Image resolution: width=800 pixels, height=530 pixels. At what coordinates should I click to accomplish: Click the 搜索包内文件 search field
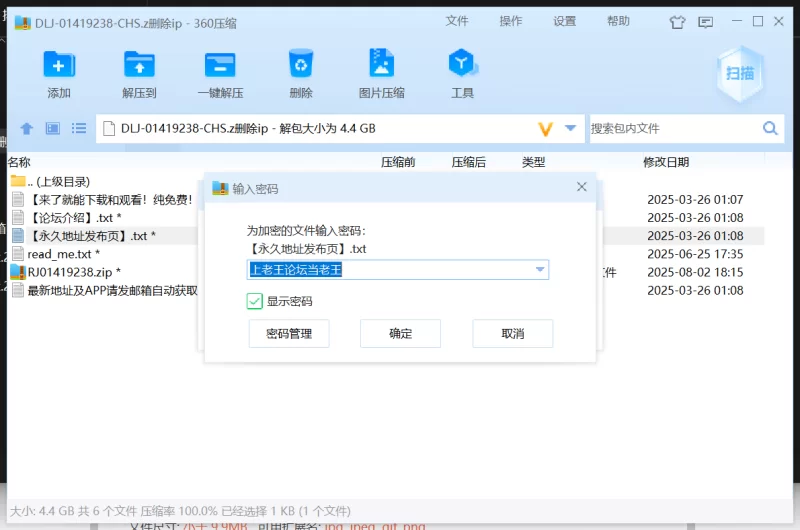coord(674,129)
